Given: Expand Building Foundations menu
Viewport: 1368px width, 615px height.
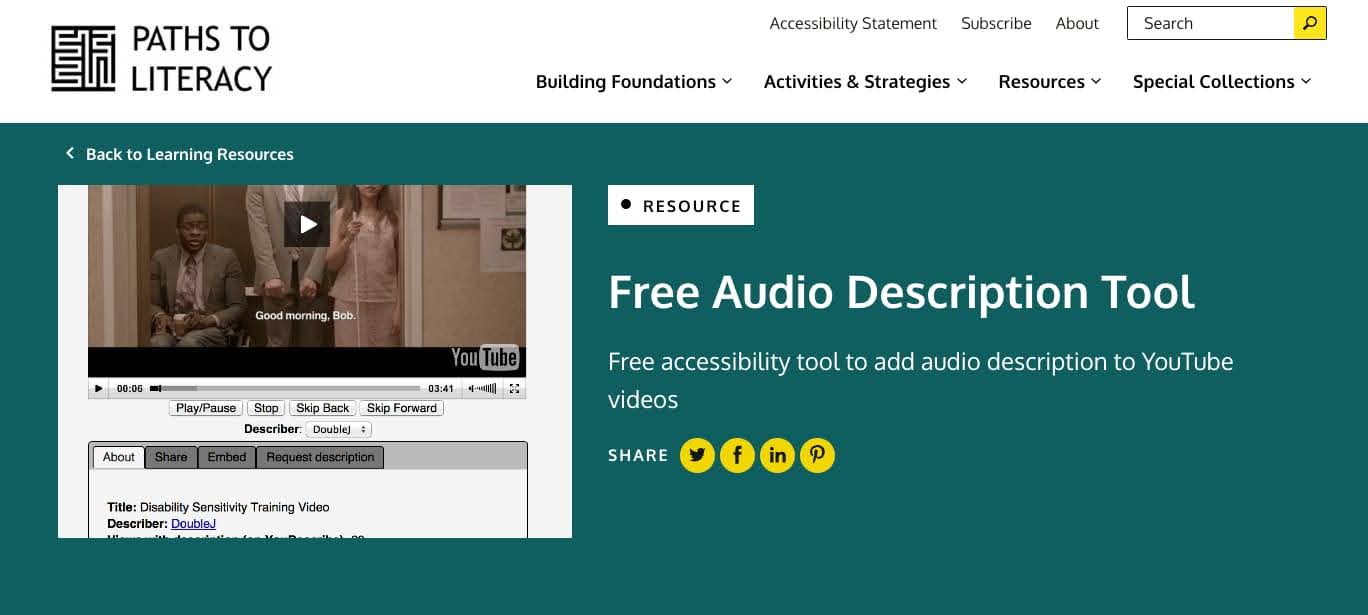Looking at the screenshot, I should click(634, 82).
